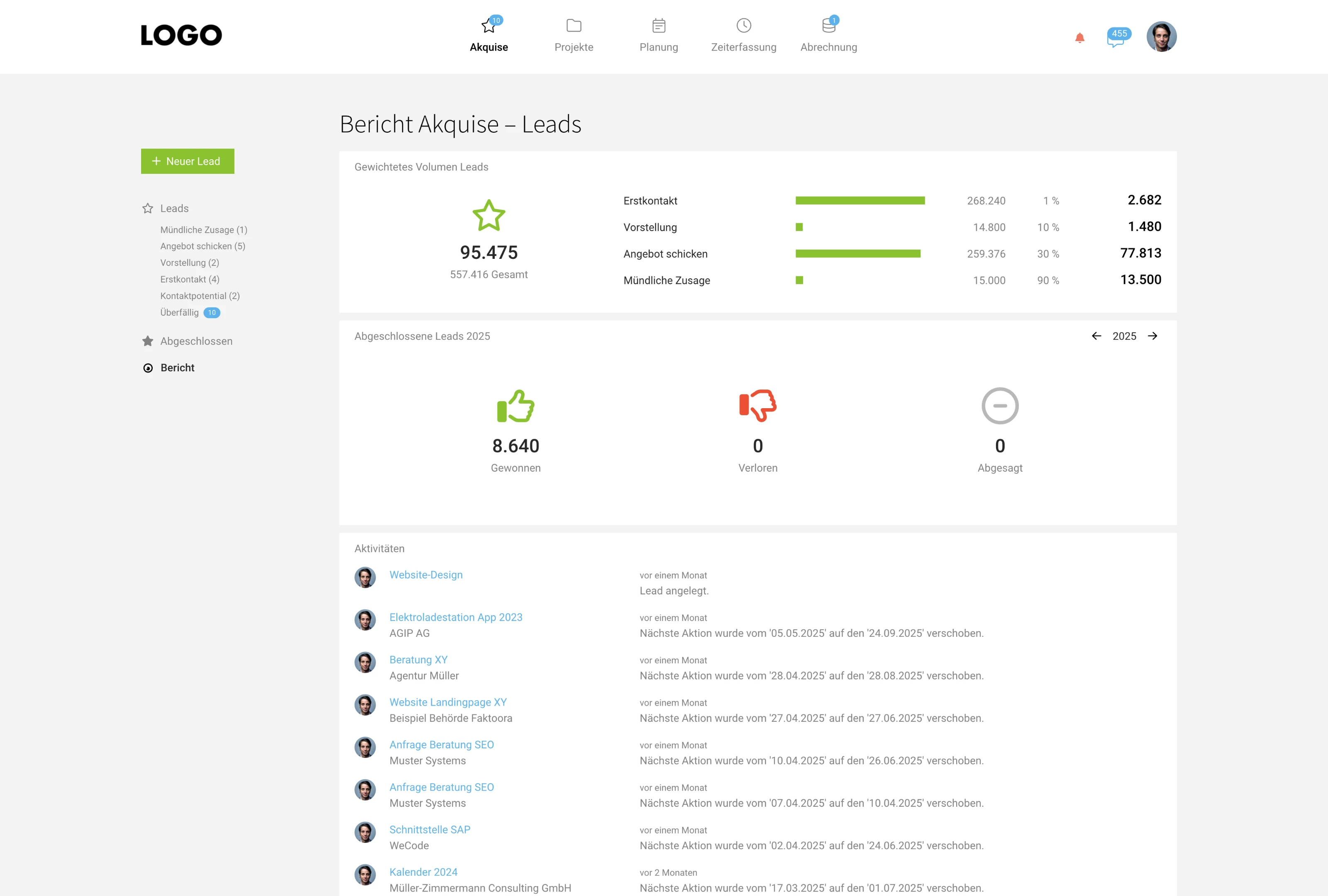
Task: Open Website-Design activity link
Action: 426,575
